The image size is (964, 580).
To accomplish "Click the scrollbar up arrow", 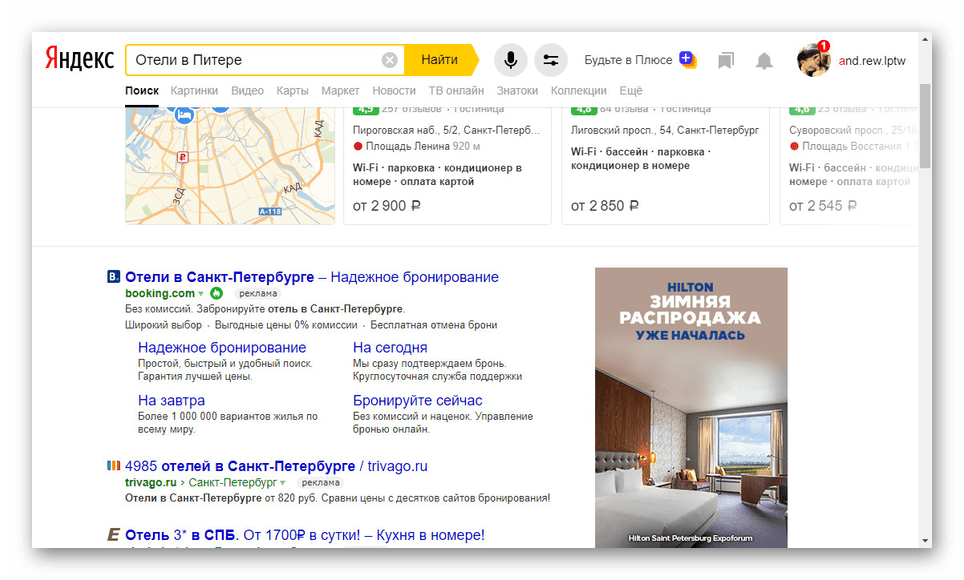I will tap(925, 39).
